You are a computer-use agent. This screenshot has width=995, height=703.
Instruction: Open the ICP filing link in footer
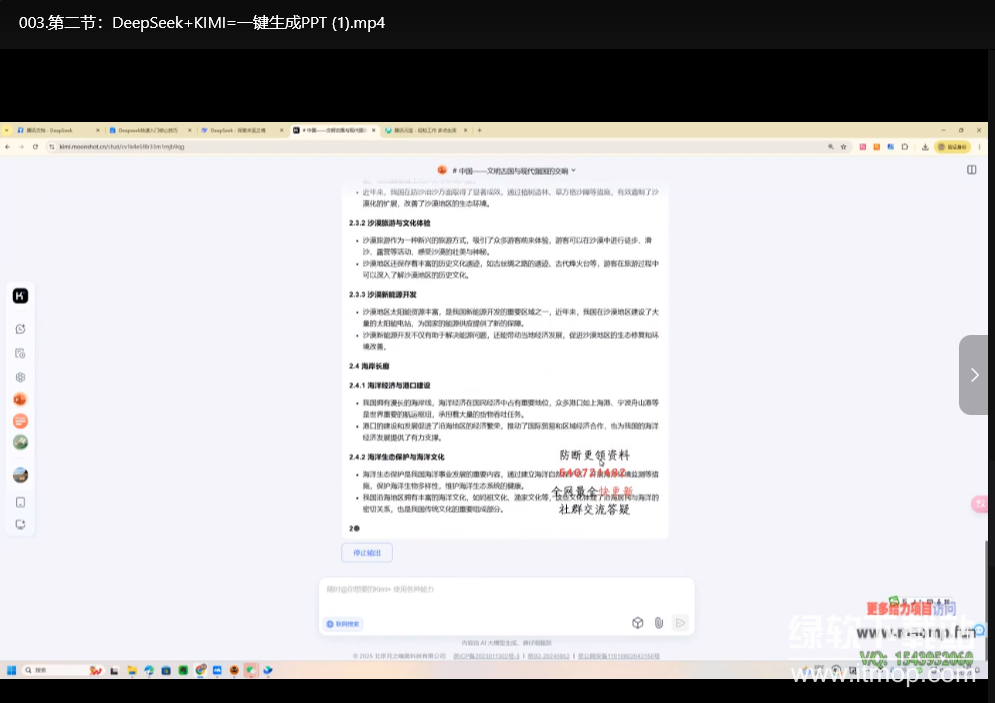[485, 656]
